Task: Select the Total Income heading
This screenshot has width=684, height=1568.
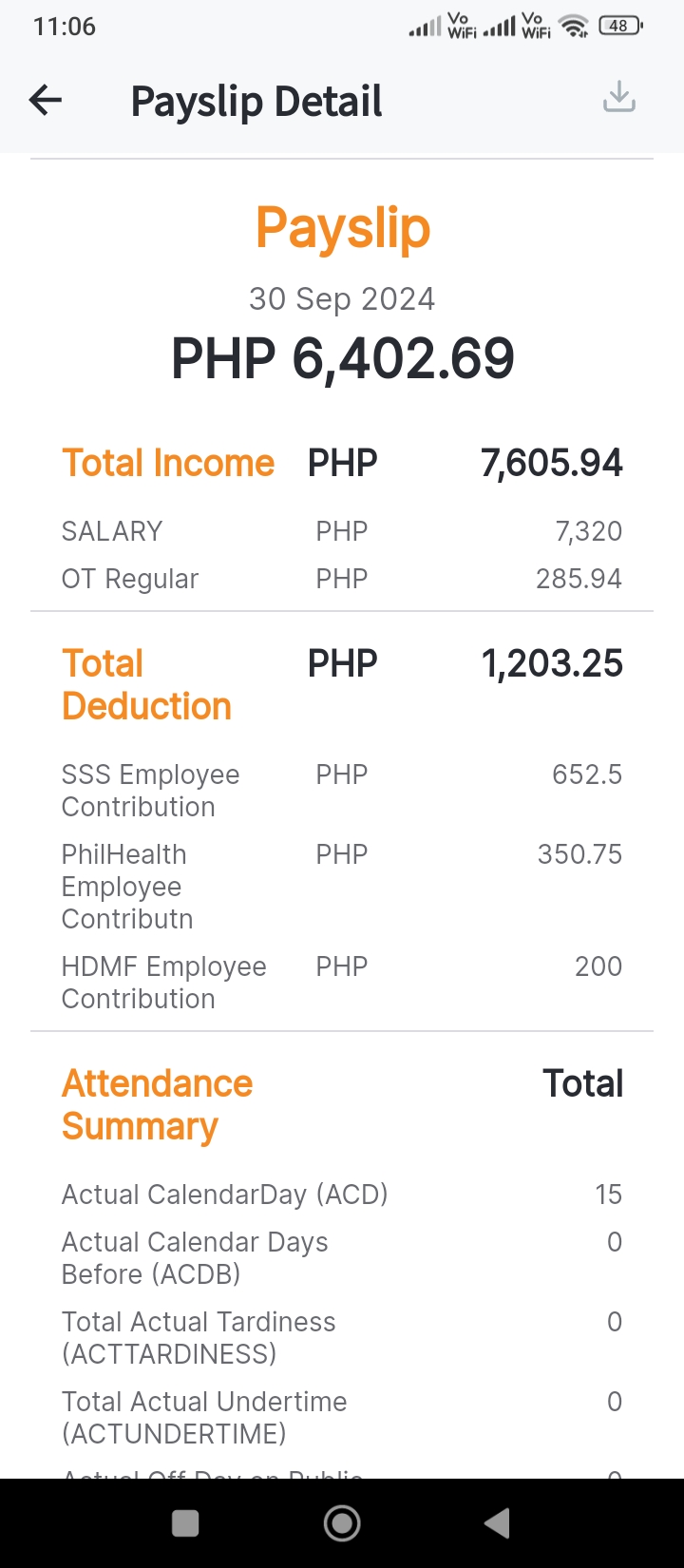Action: 168,464
